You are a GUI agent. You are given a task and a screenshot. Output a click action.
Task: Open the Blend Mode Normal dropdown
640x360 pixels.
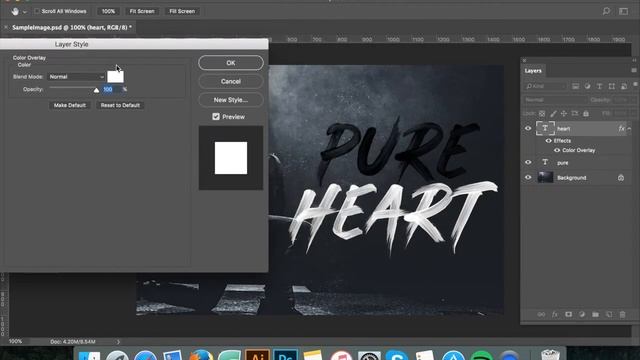76,77
